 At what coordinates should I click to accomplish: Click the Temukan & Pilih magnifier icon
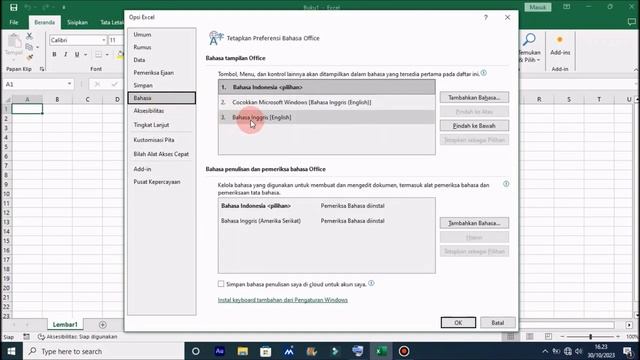click(529, 40)
